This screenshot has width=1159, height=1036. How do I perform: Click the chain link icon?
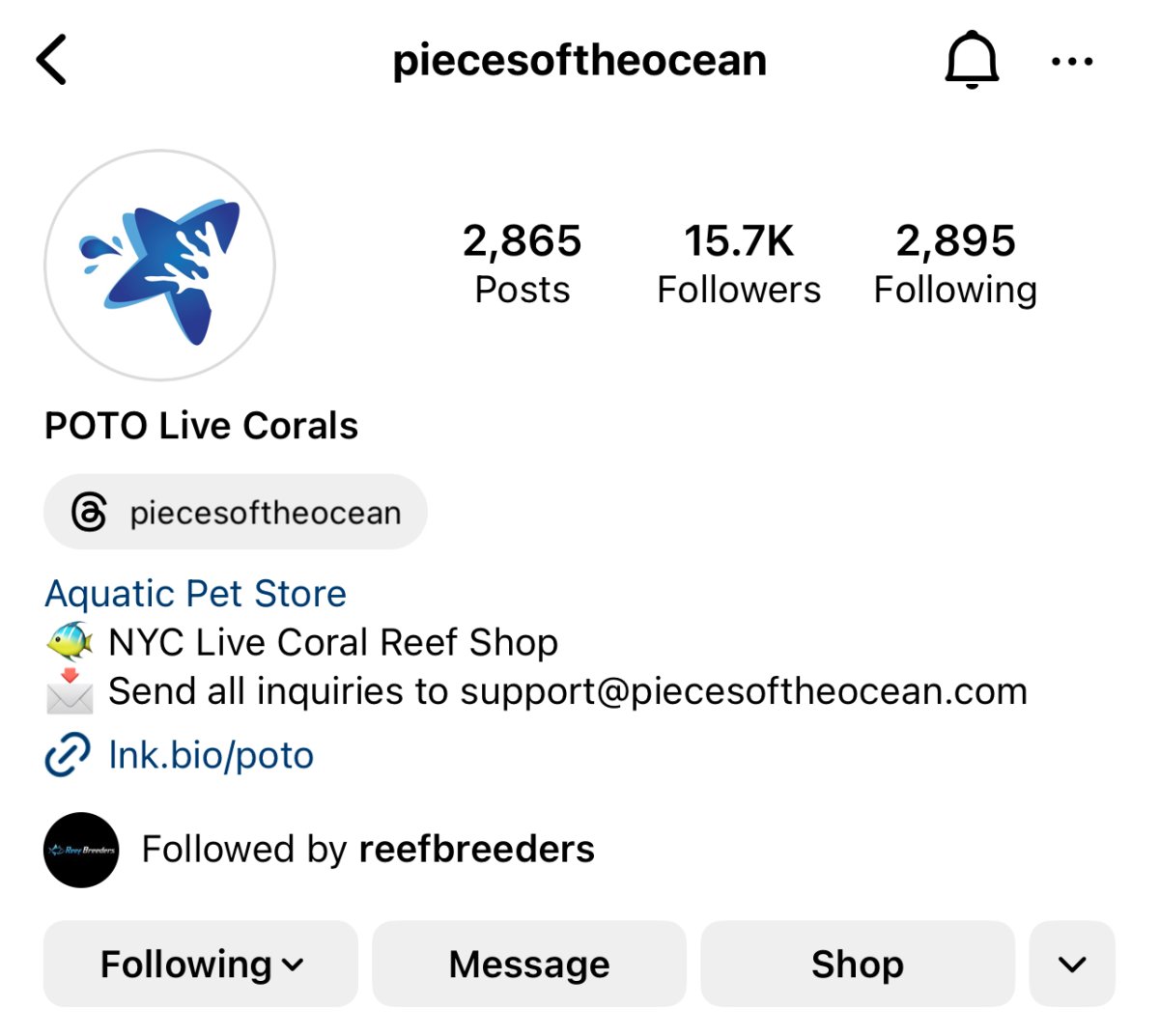click(68, 755)
